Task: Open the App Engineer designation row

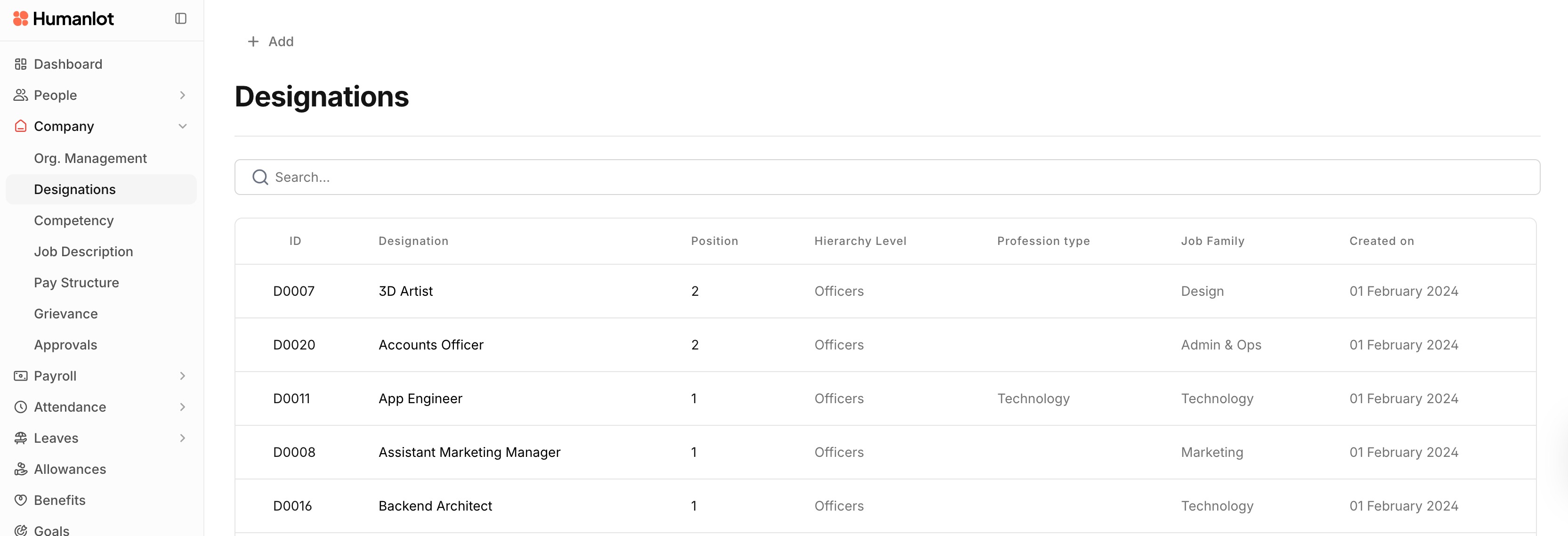Action: click(420, 398)
